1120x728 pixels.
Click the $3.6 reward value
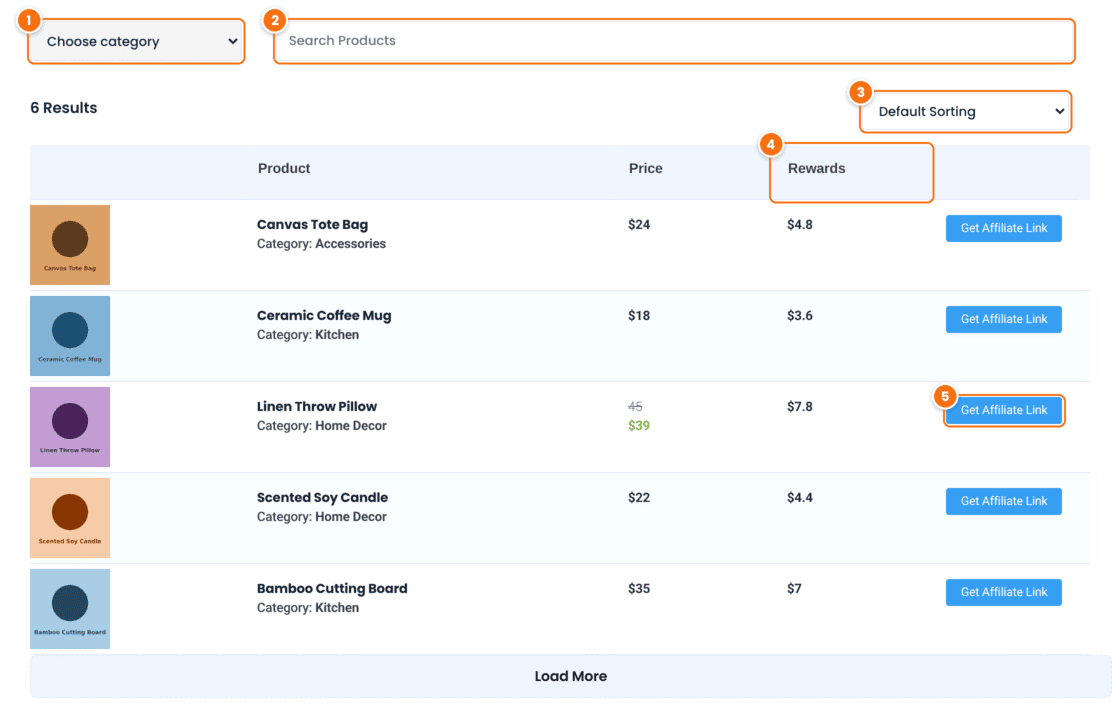800,316
